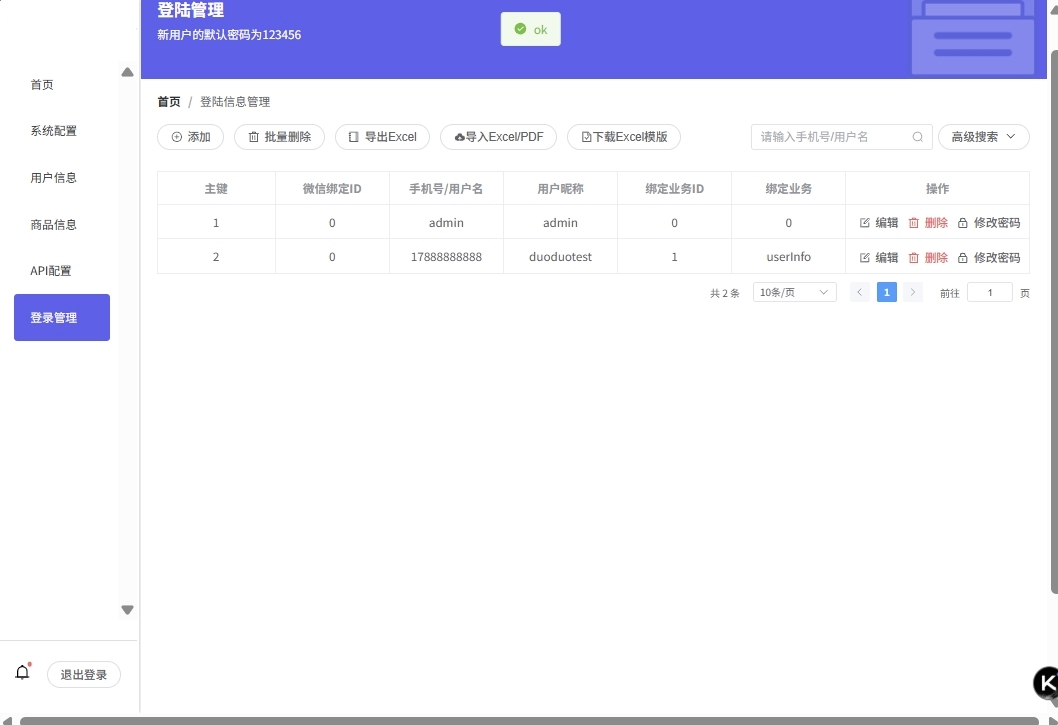1058x725 pixels.
Task: Select 系统配置 from the sidebar
Action: [x=54, y=131]
